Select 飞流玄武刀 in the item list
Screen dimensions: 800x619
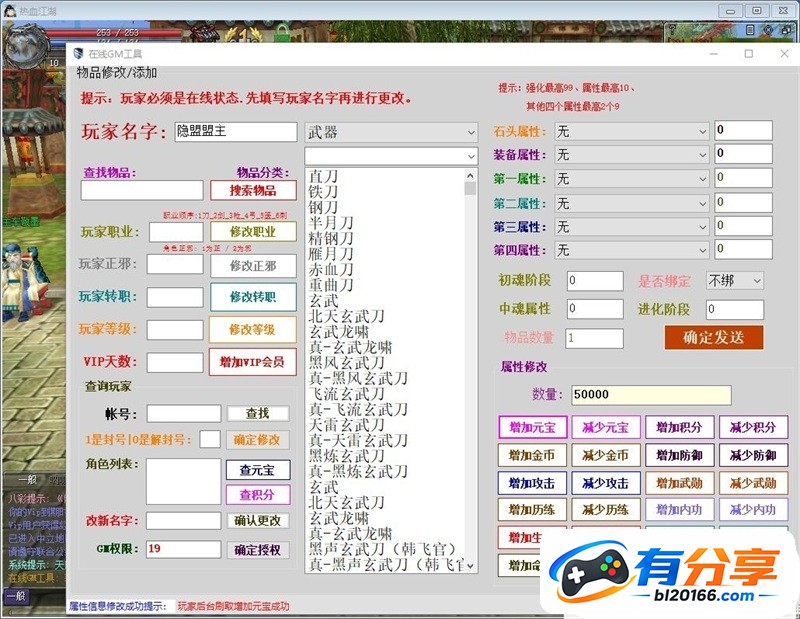tap(346, 393)
